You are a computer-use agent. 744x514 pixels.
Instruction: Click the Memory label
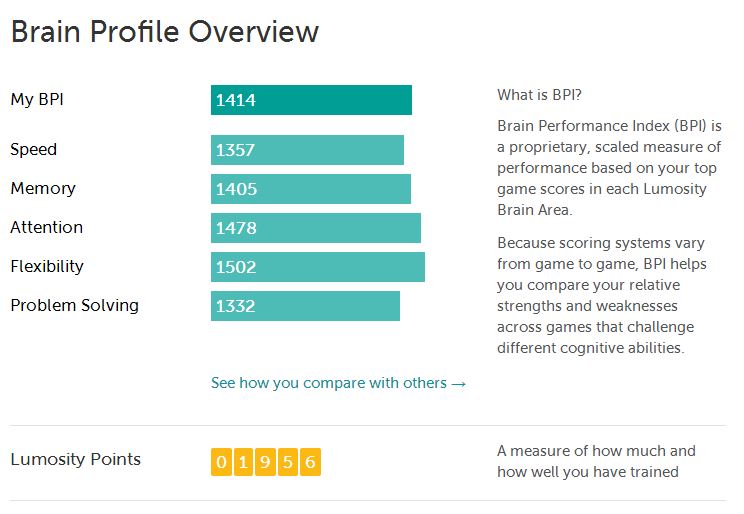pyautogui.click(x=43, y=189)
